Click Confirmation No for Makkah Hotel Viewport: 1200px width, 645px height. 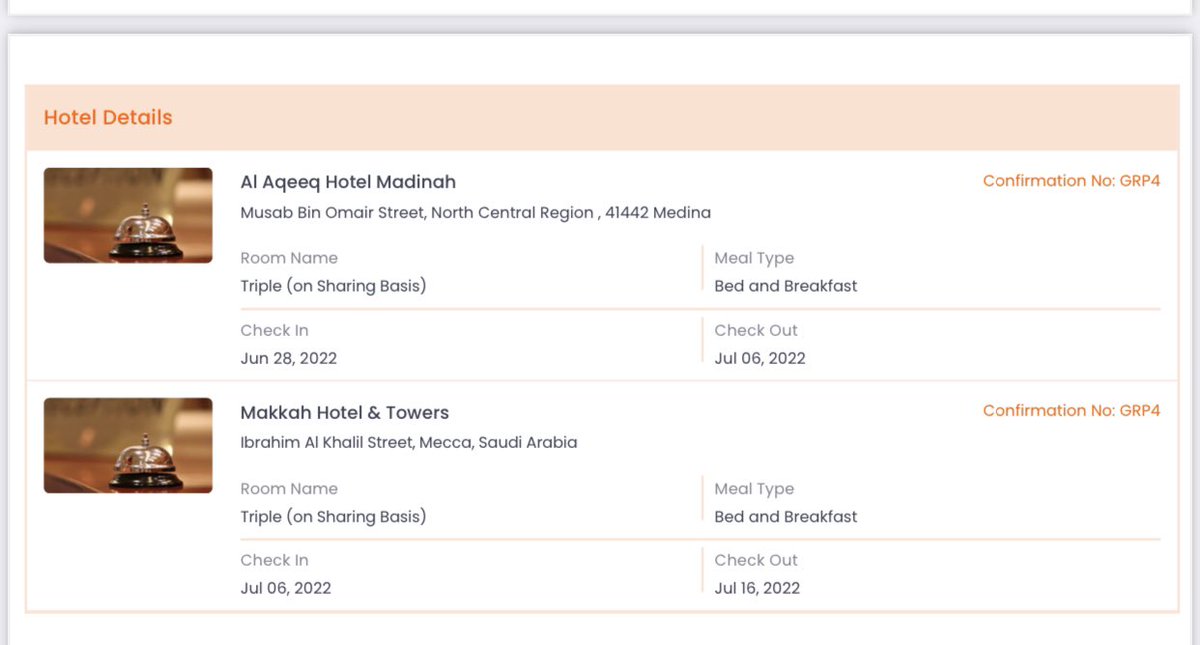click(1072, 411)
